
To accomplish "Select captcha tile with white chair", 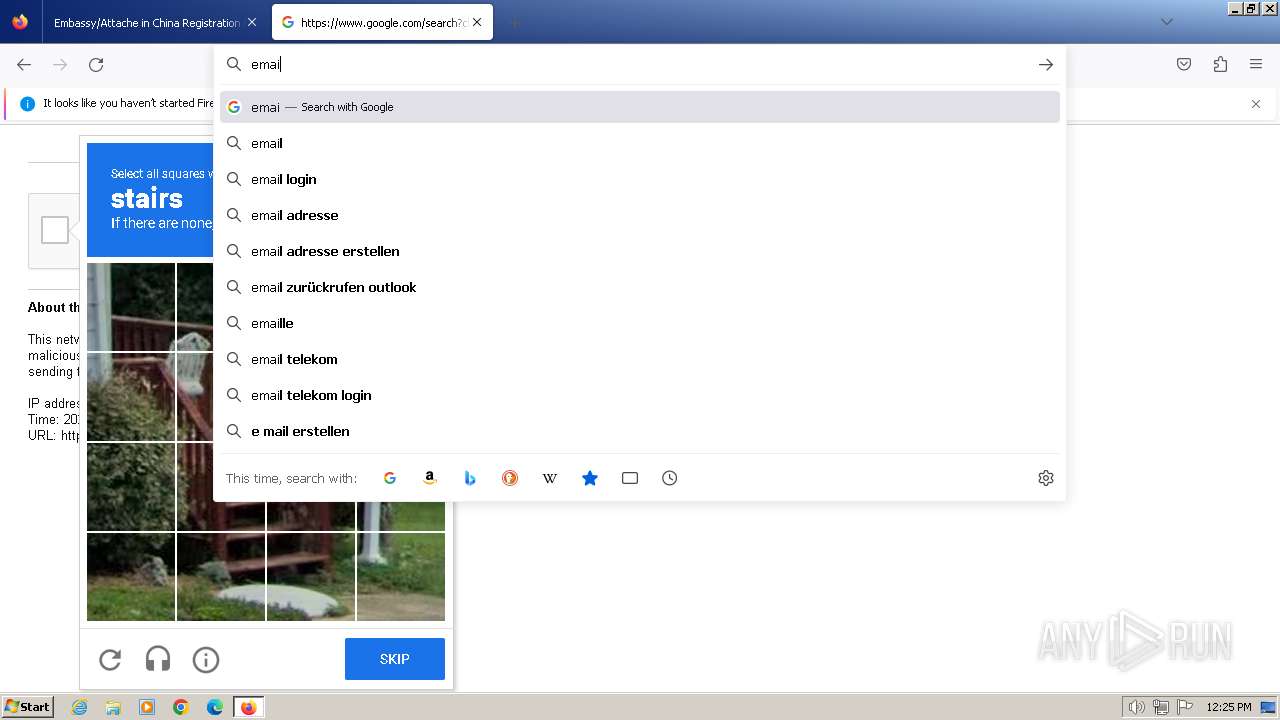I will (x=195, y=397).
